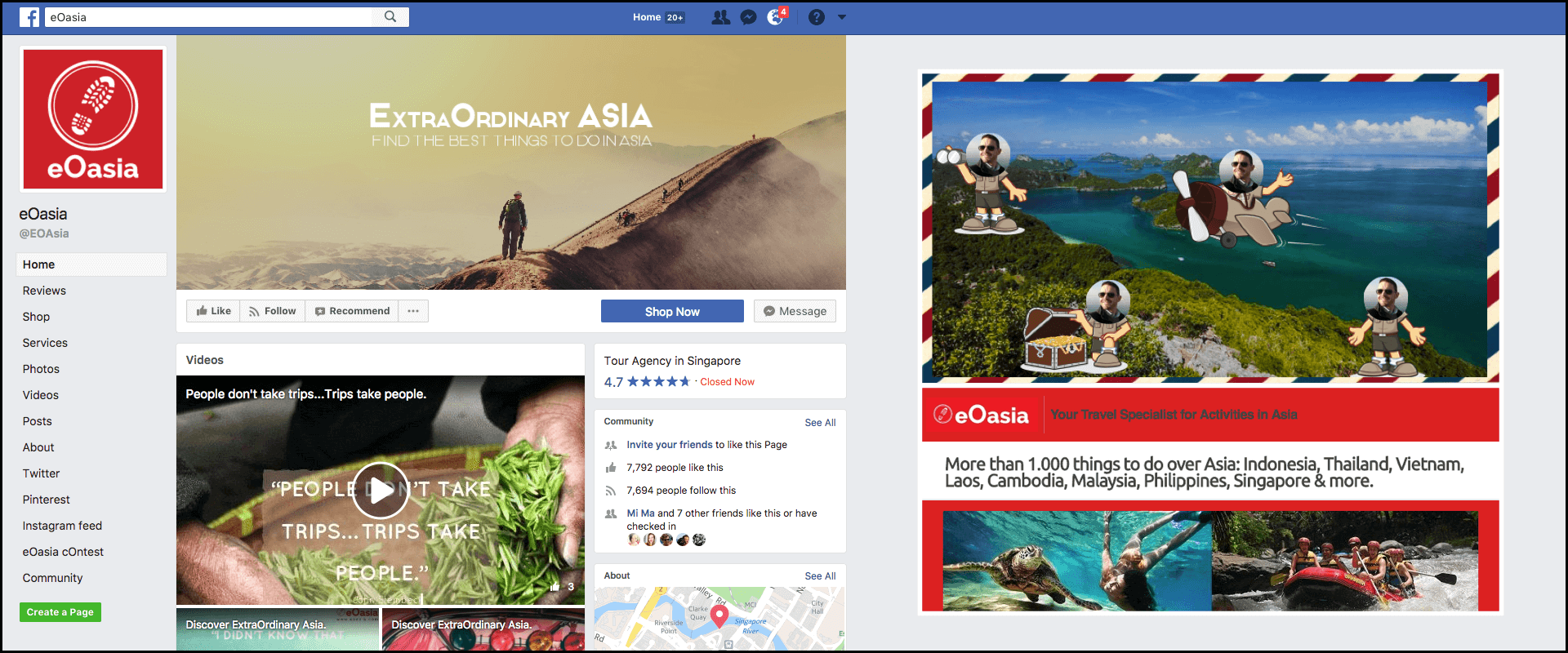Image resolution: width=1568 pixels, height=653 pixels.
Task: Open the right Discover ExtraOrdinary Asia video
Action: 483,629
